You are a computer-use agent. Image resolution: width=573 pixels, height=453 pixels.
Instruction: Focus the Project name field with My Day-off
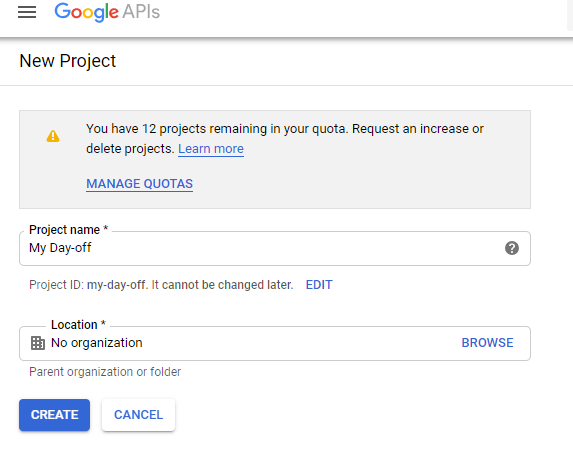(275, 248)
